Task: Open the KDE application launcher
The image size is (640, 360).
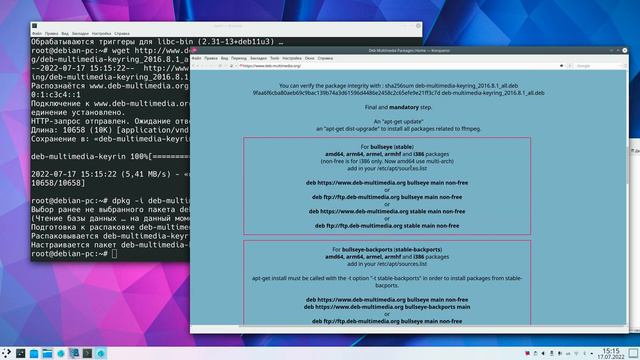Action: click(7, 353)
